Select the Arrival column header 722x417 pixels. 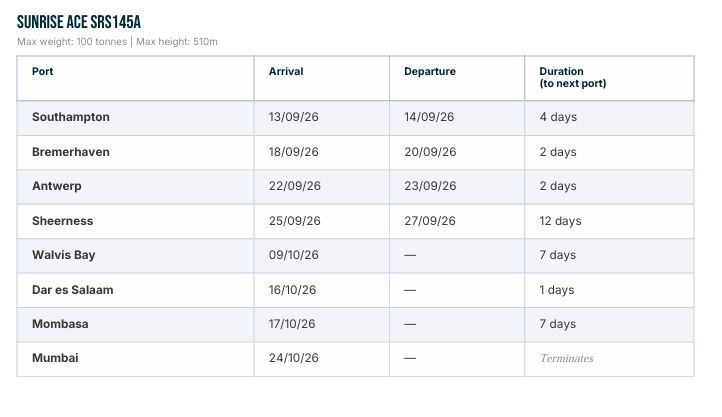point(286,71)
